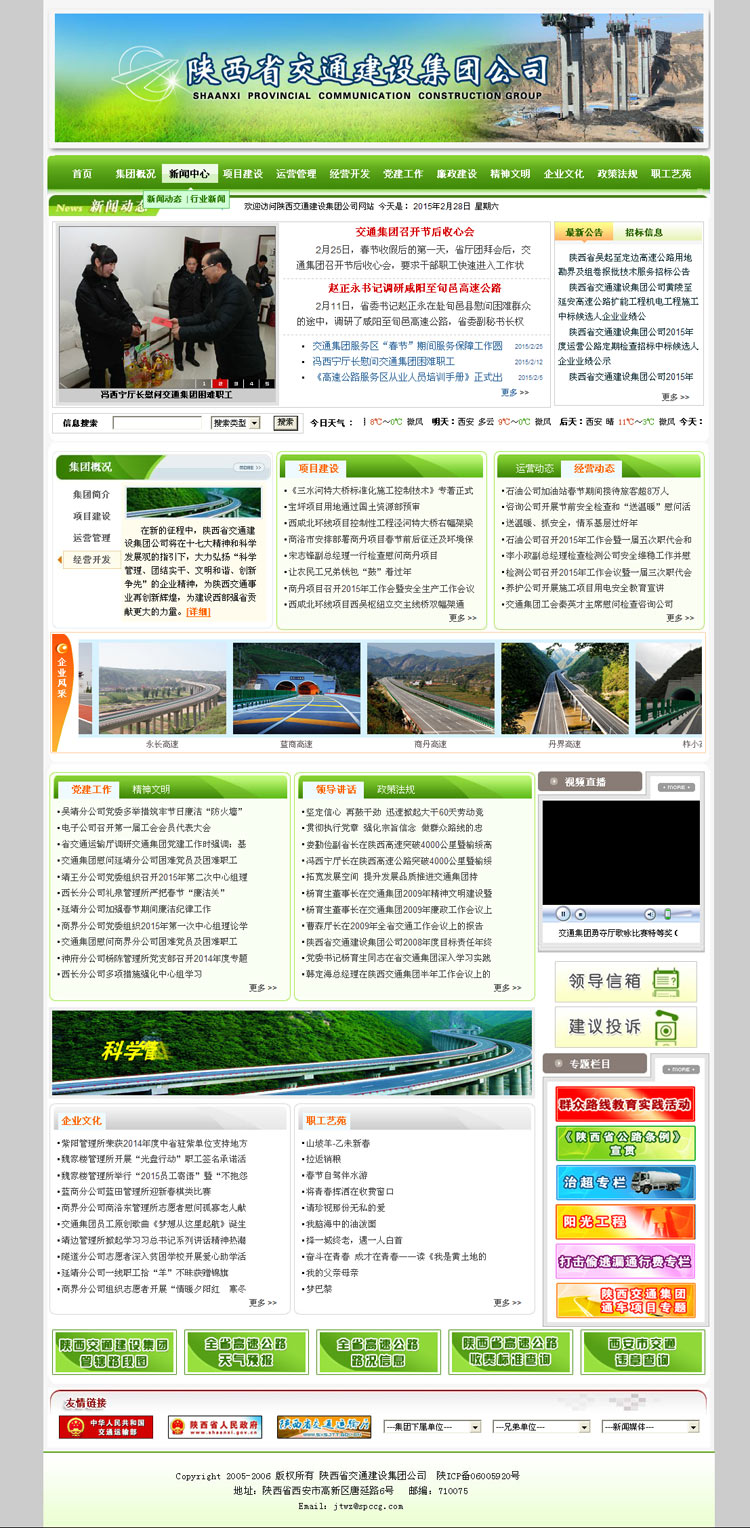Open the [详细] details link
750x1528 pixels.
198,611
